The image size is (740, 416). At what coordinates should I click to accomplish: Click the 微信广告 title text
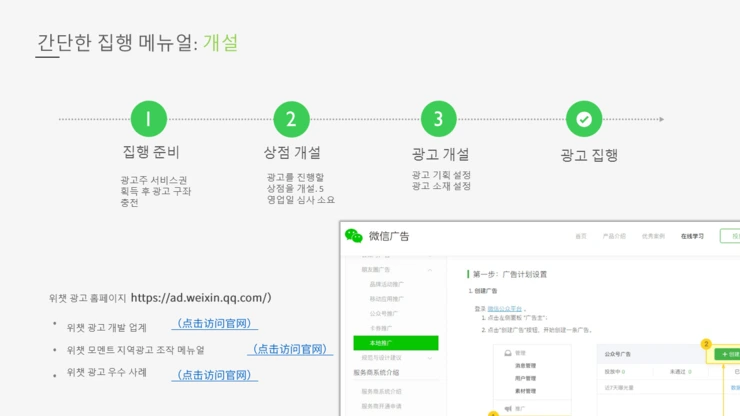389,236
